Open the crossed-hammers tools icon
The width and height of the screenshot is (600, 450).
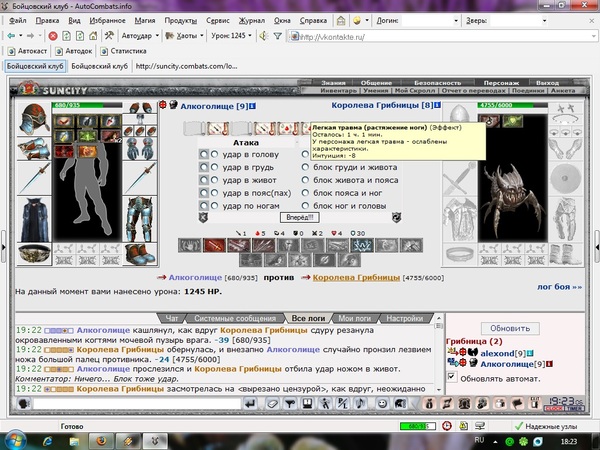click(109, 36)
